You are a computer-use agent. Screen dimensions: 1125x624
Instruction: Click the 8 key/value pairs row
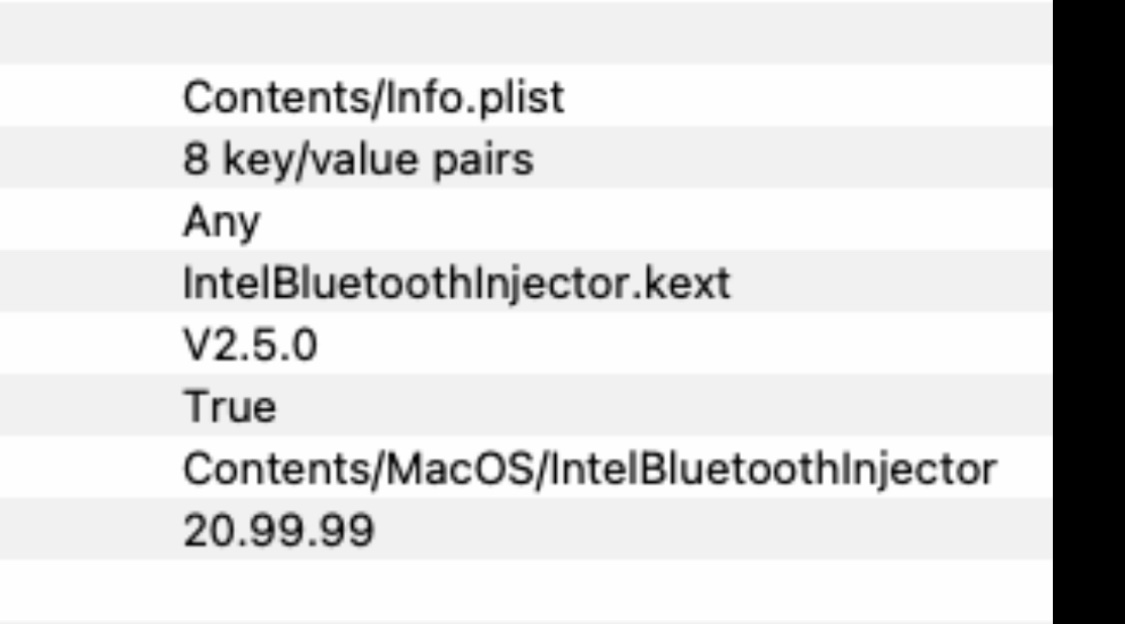click(x=357, y=160)
